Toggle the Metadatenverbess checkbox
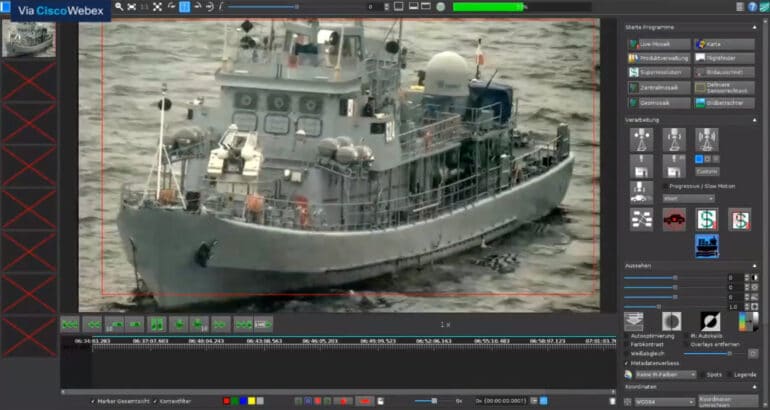The image size is (770, 410). coord(627,363)
